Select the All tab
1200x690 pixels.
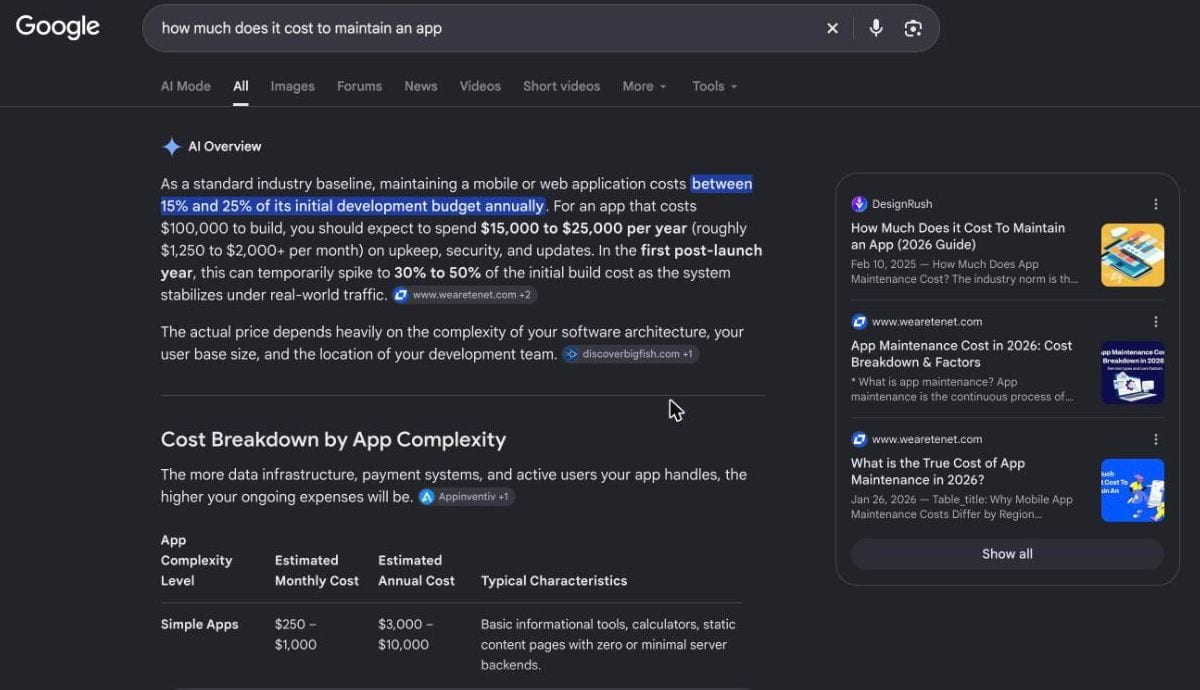(x=241, y=86)
